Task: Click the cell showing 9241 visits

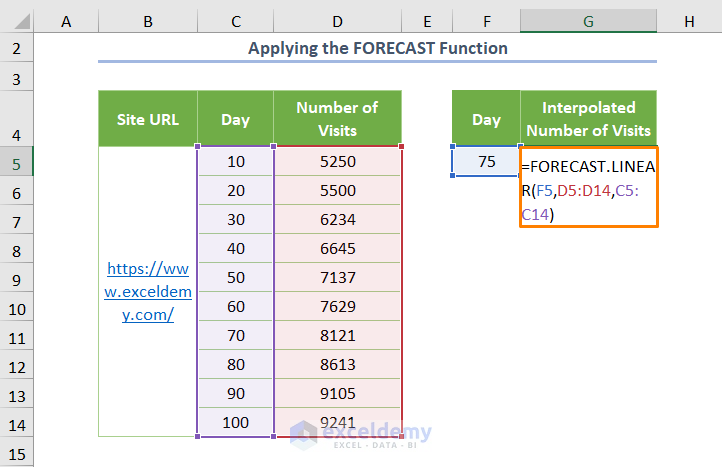Action: click(x=337, y=422)
